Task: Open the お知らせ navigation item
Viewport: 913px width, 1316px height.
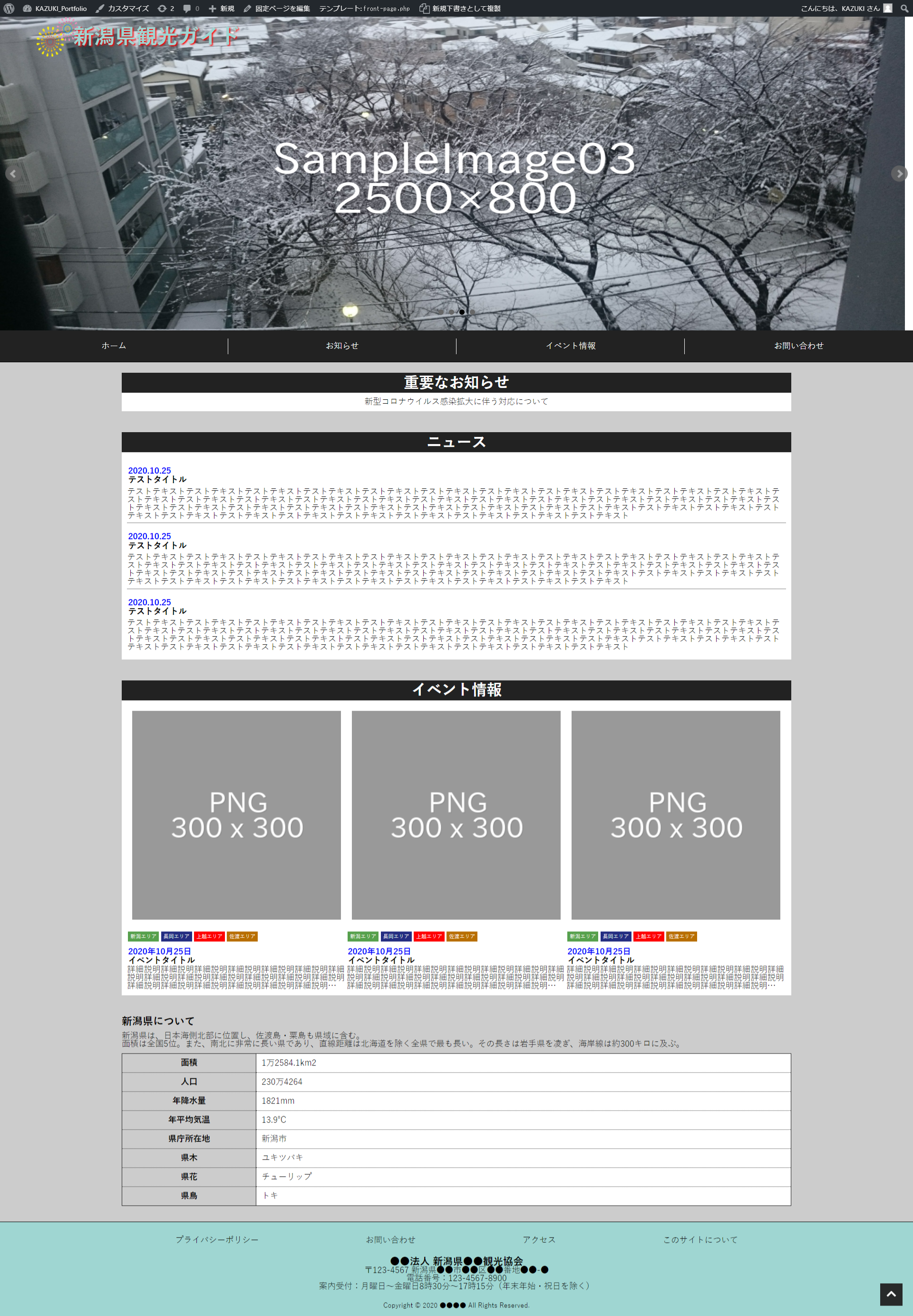Action: click(x=342, y=346)
